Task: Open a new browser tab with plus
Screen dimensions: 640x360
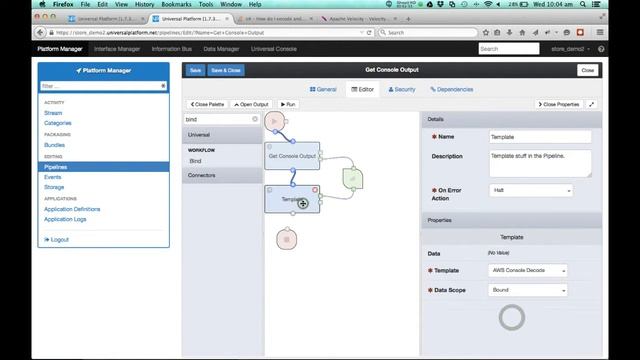Action: pos(408,19)
